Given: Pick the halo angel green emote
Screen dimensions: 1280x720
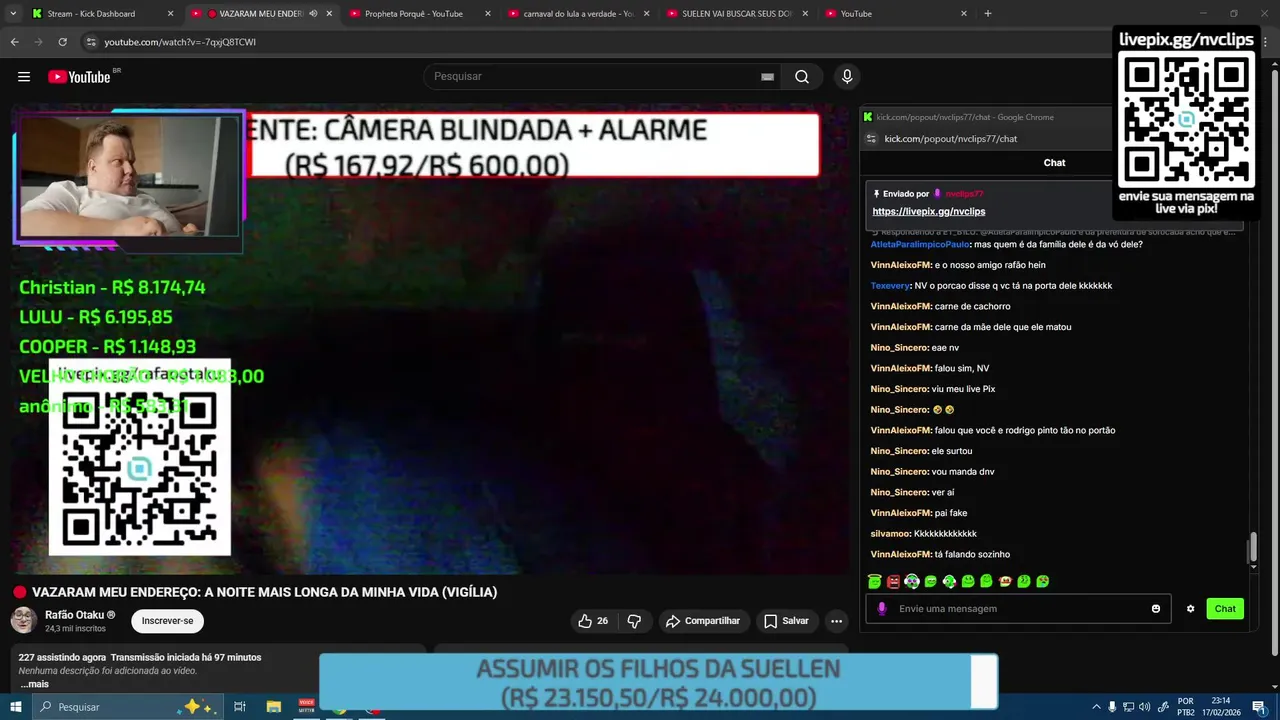Looking at the screenshot, I should tap(875, 581).
